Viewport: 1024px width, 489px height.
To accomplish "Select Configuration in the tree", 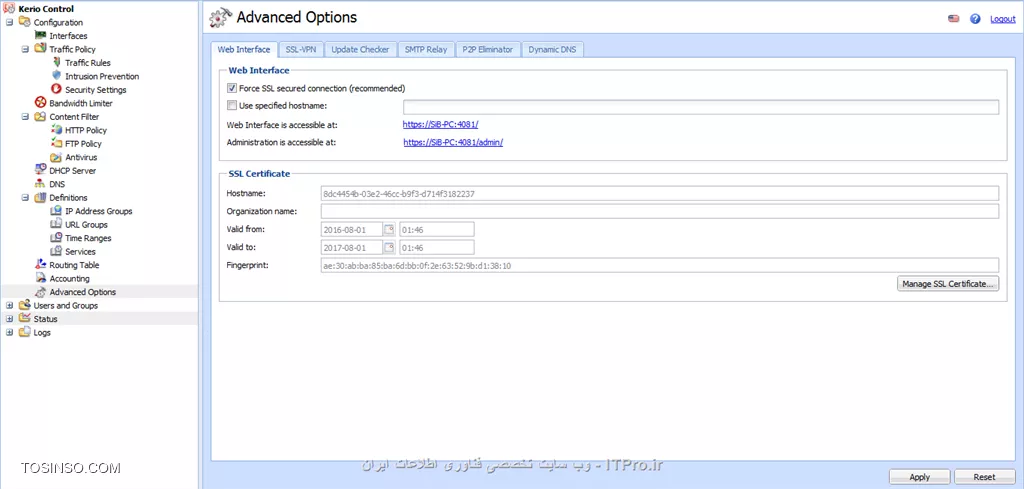I will [58, 22].
